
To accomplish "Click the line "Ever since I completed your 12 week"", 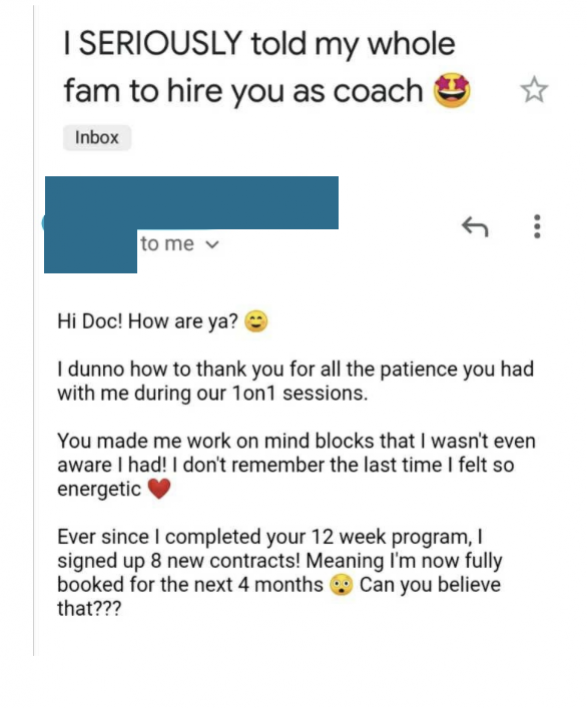I will point(270,537).
